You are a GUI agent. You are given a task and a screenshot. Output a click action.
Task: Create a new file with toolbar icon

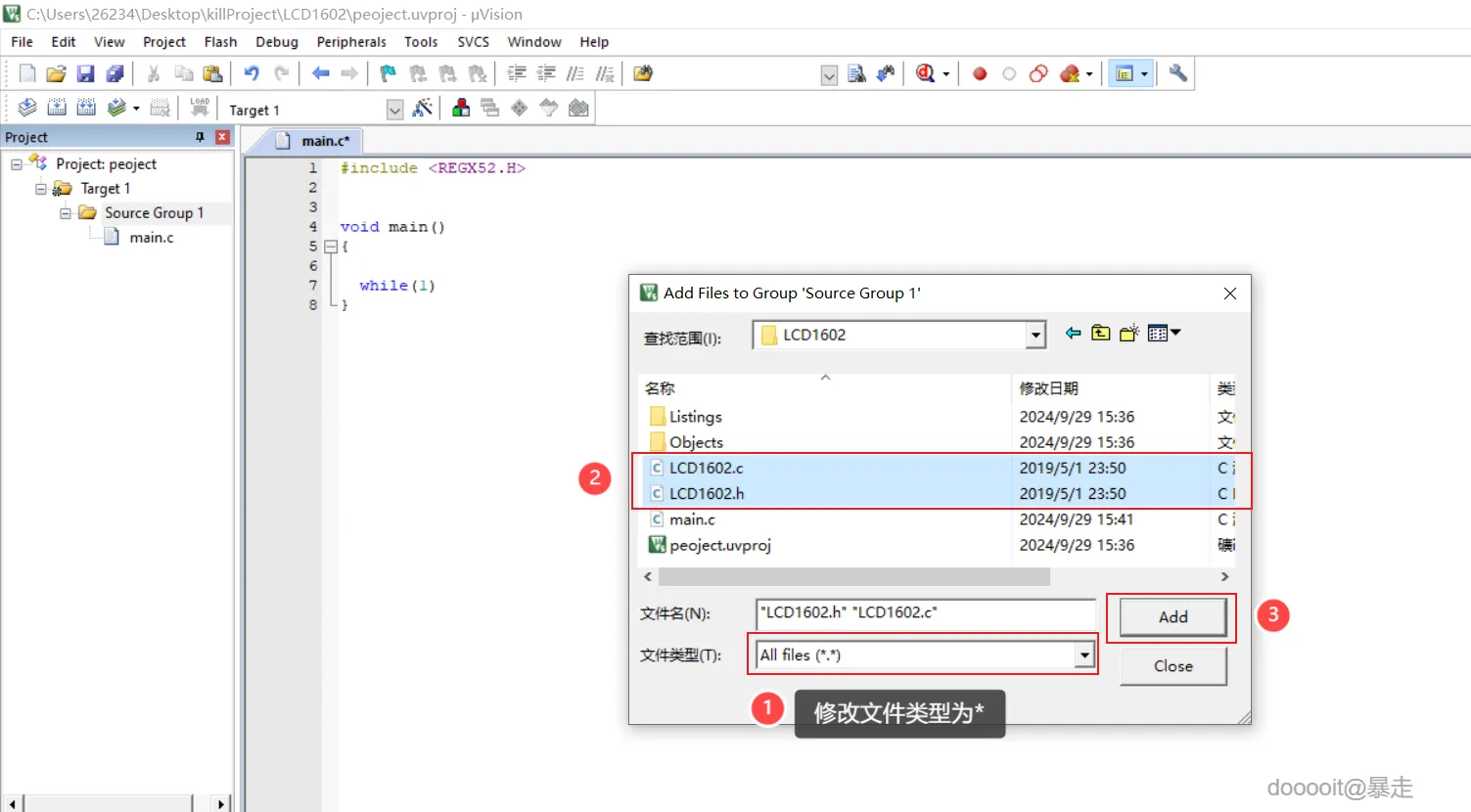coord(27,73)
